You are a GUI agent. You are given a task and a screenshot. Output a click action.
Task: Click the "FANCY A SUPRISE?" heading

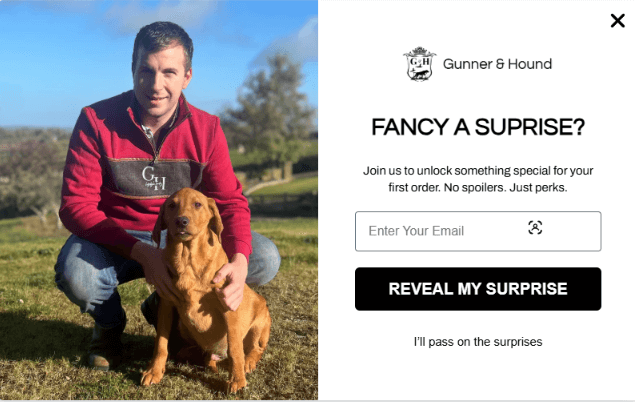point(478,127)
